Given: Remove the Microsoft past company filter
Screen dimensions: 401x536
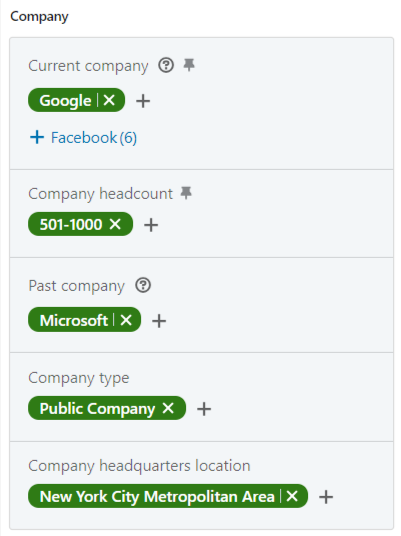Looking at the screenshot, I should (x=126, y=320).
